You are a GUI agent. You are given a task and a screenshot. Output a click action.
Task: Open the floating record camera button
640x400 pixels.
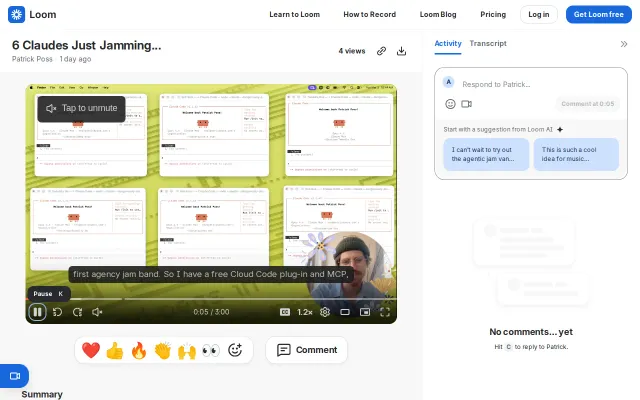(x=14, y=376)
